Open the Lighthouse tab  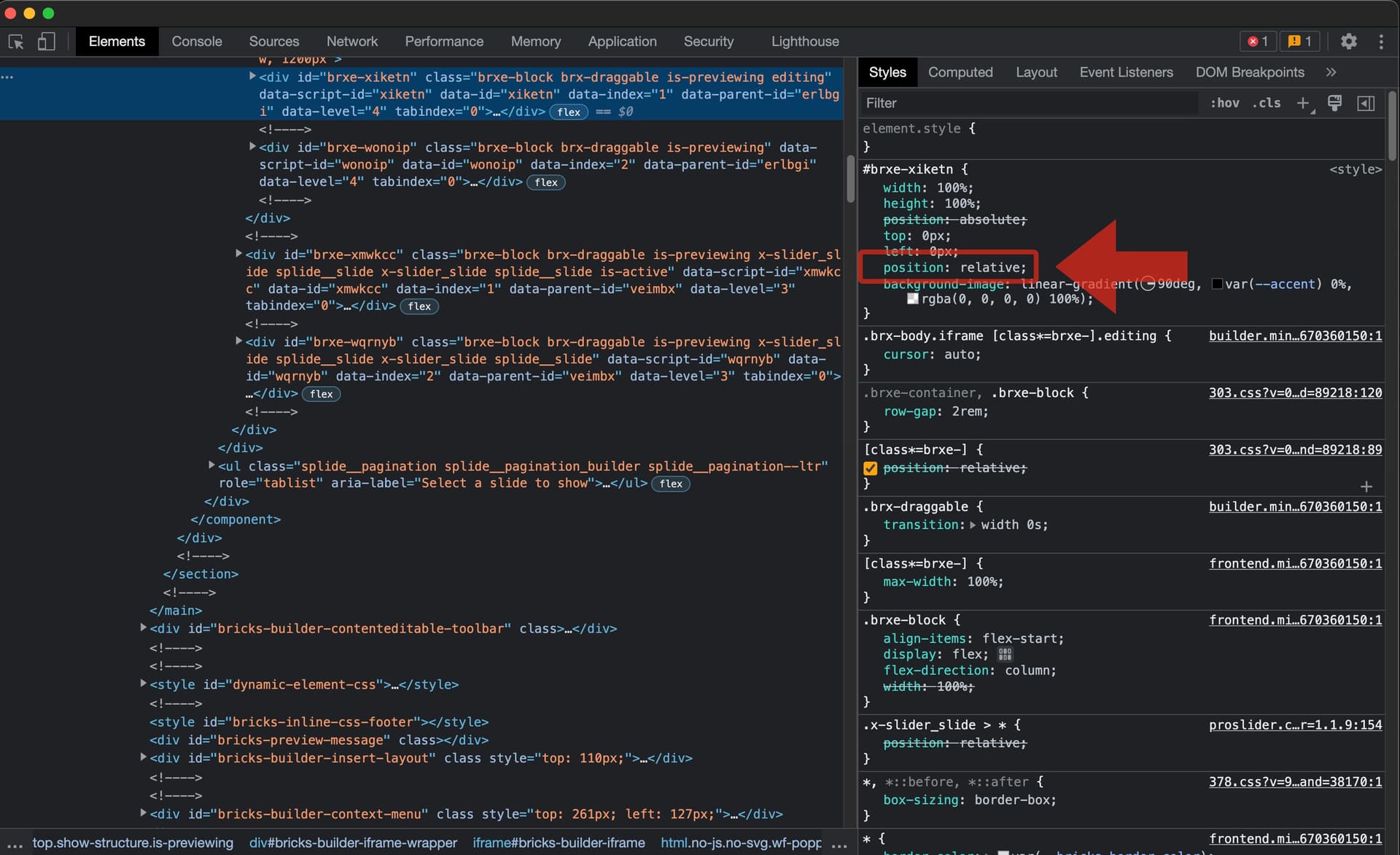click(x=805, y=42)
